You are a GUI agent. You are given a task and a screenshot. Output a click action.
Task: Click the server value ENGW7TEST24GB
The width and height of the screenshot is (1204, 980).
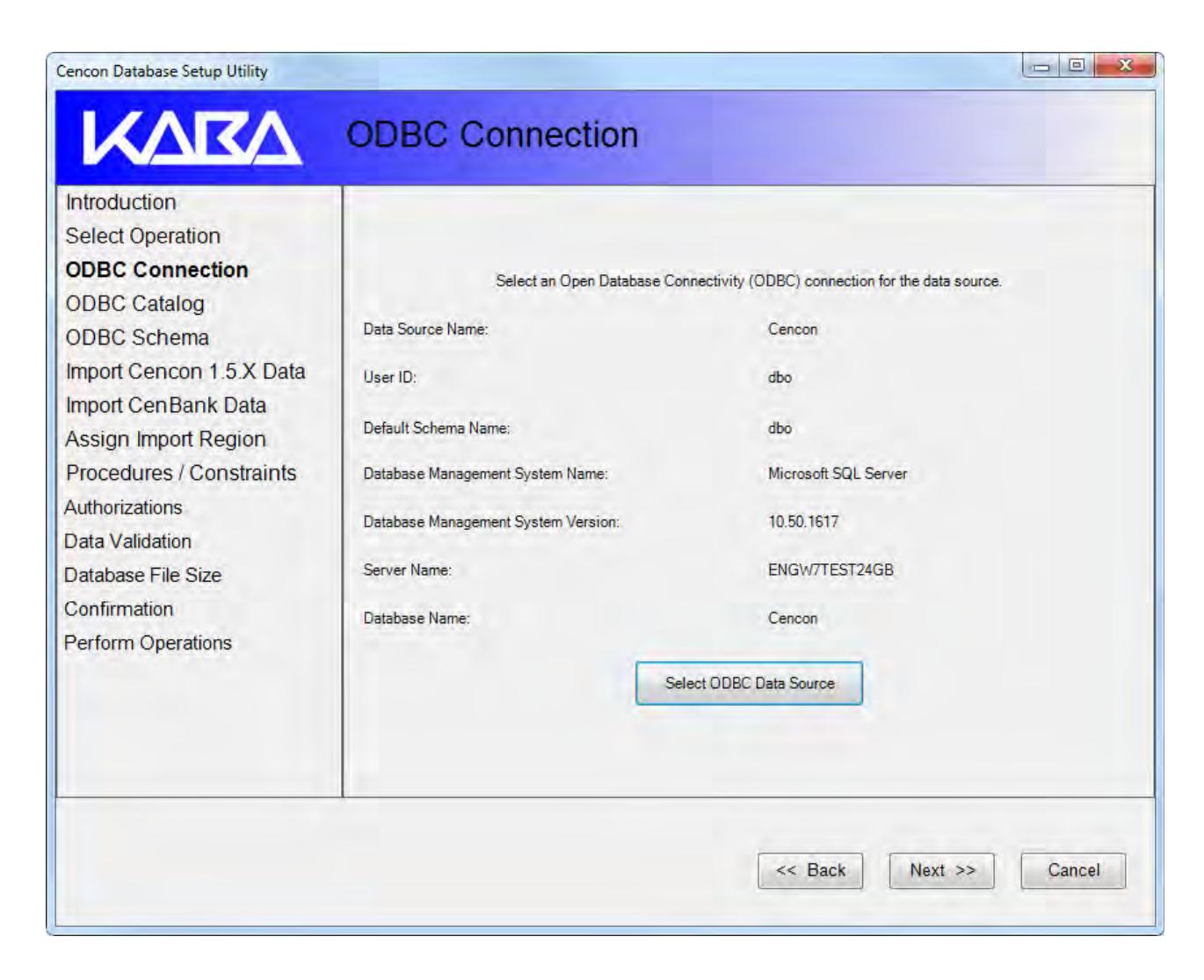830,570
